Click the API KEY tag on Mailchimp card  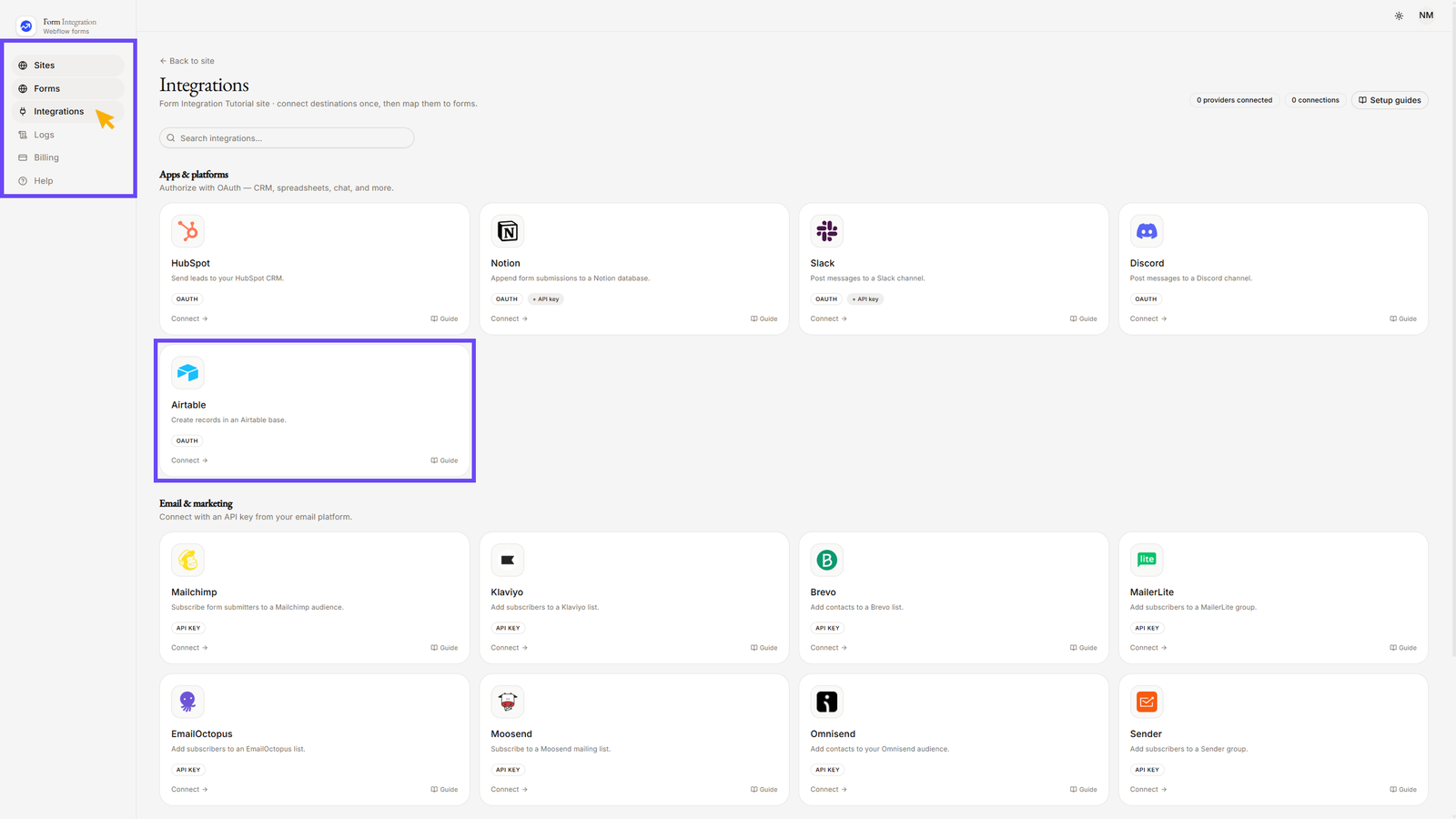188,628
